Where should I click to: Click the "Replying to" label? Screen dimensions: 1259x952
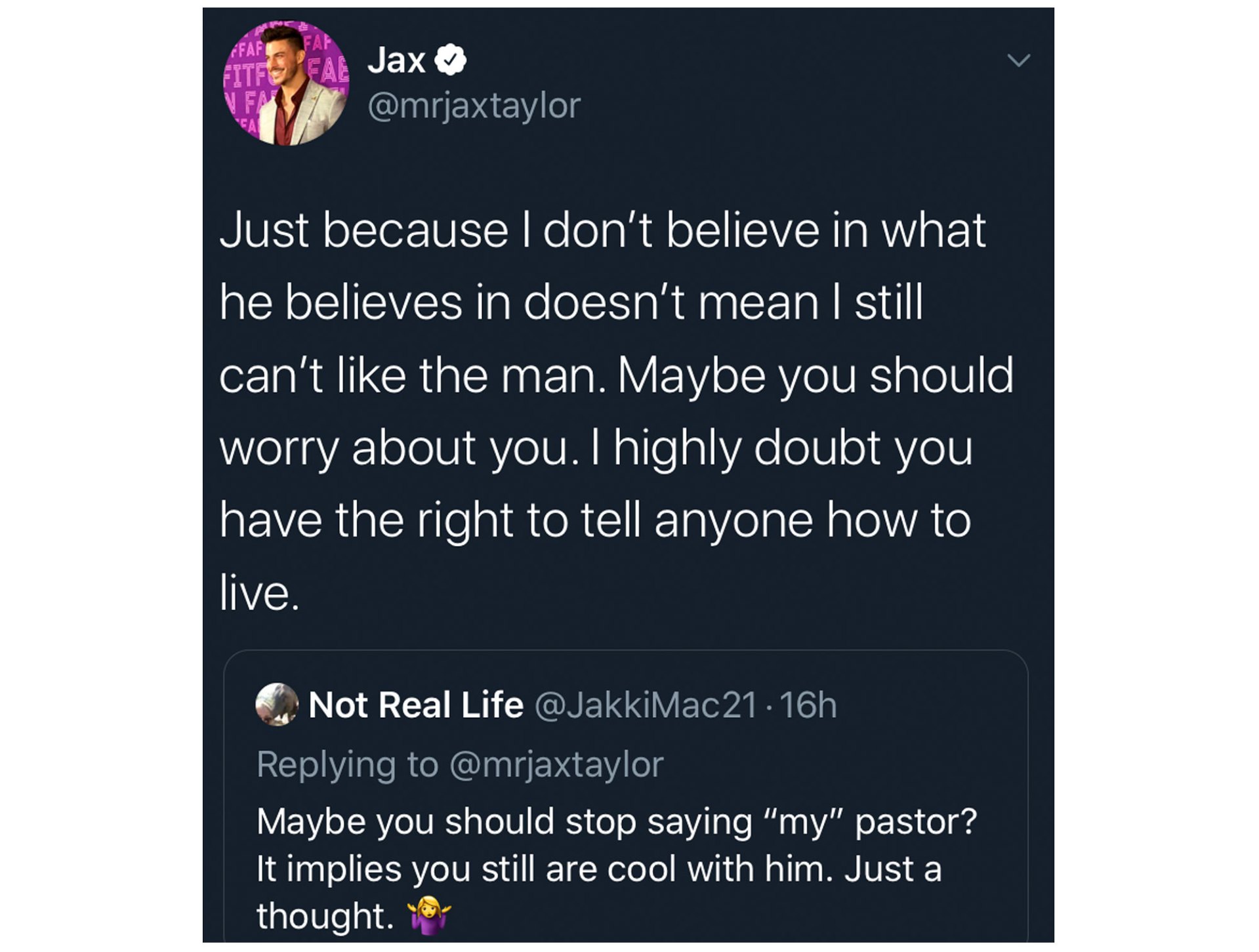pyautogui.click(x=346, y=764)
